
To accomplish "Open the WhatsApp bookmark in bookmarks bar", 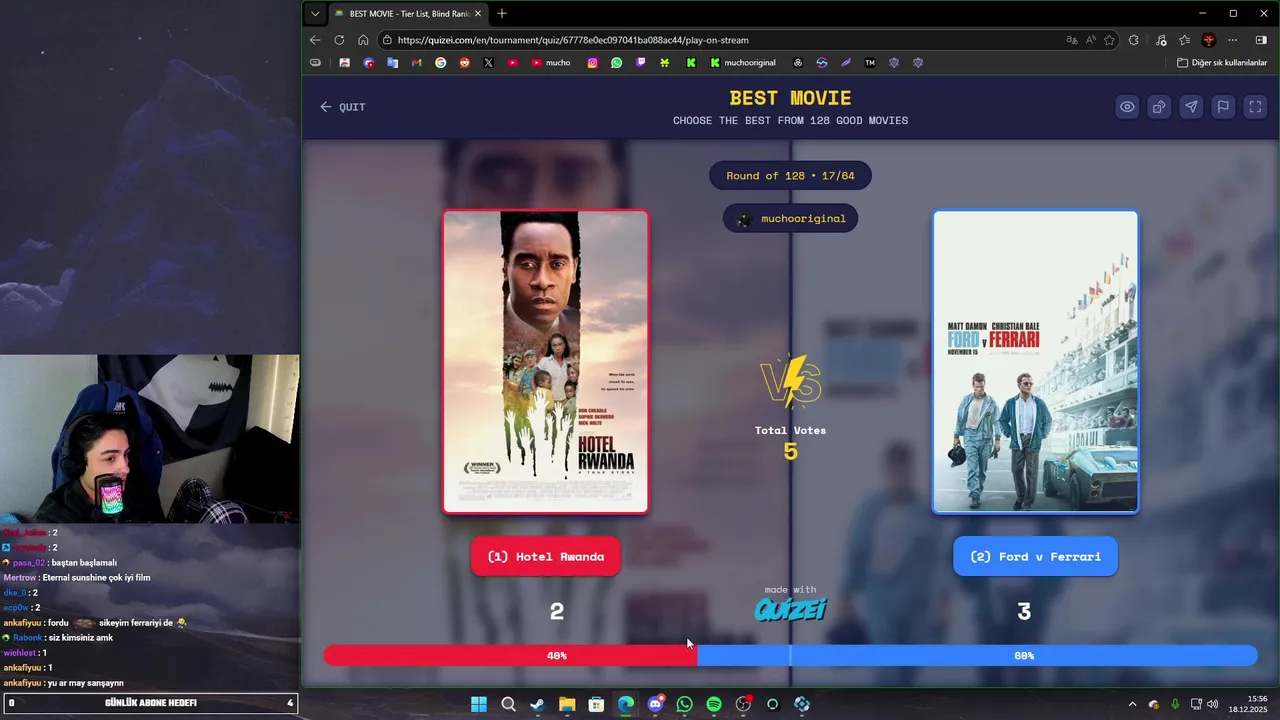I will [x=616, y=62].
